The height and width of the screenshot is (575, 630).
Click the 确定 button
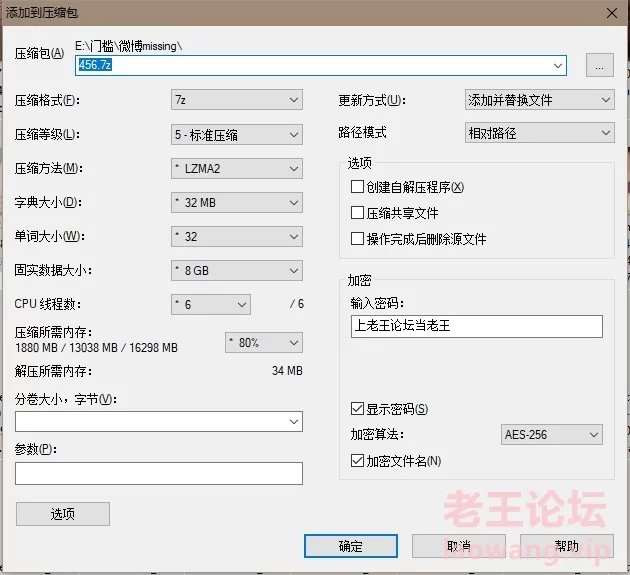click(351, 546)
